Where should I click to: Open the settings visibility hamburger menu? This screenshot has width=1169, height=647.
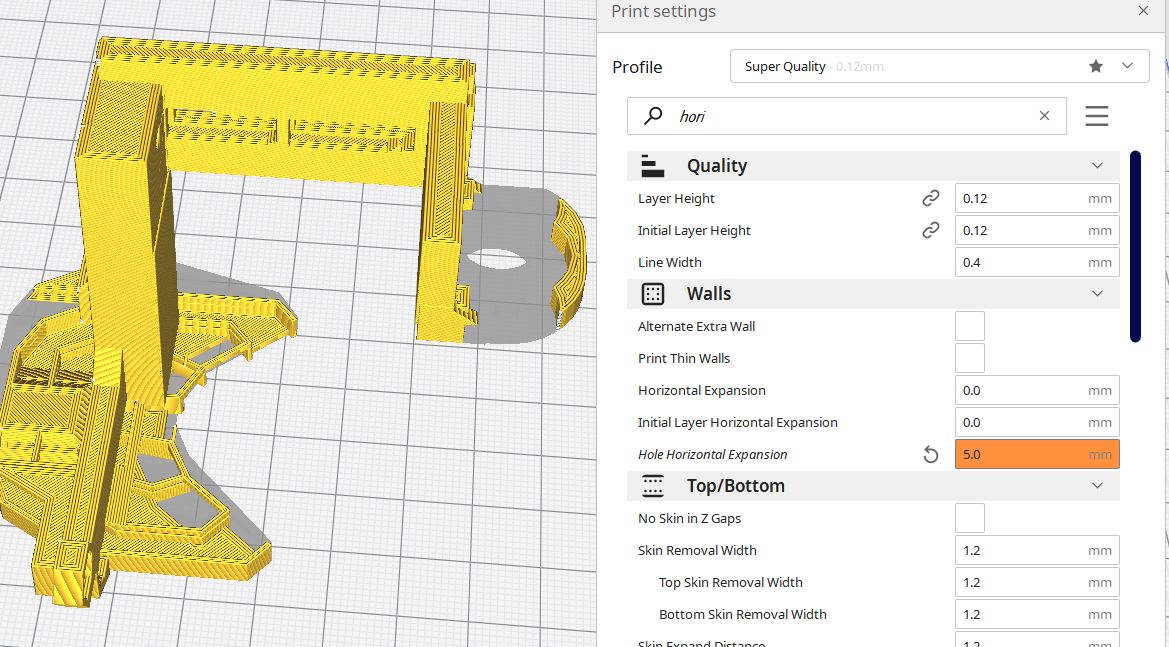[x=1097, y=115]
